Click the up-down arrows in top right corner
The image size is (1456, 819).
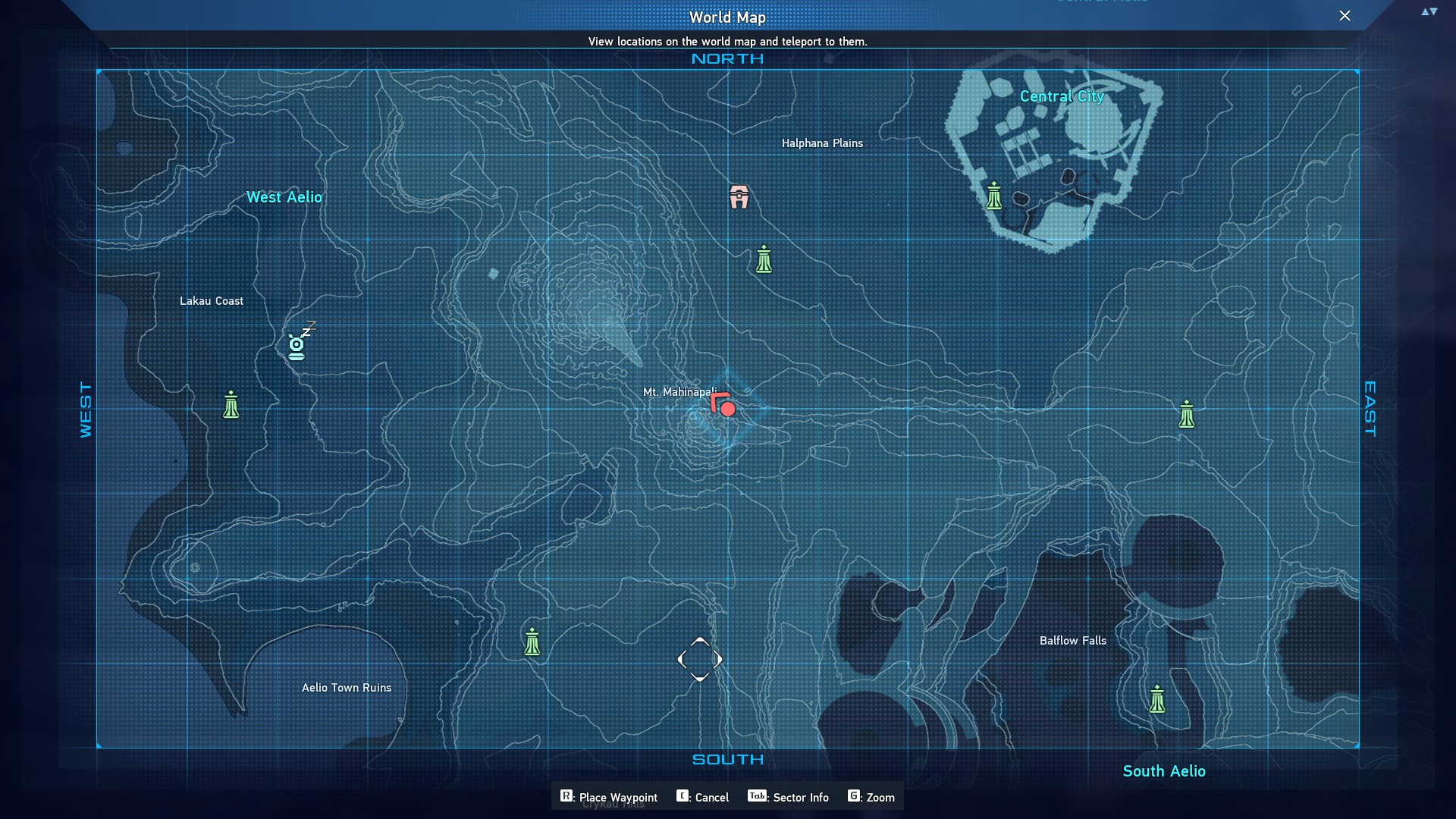1429,12
